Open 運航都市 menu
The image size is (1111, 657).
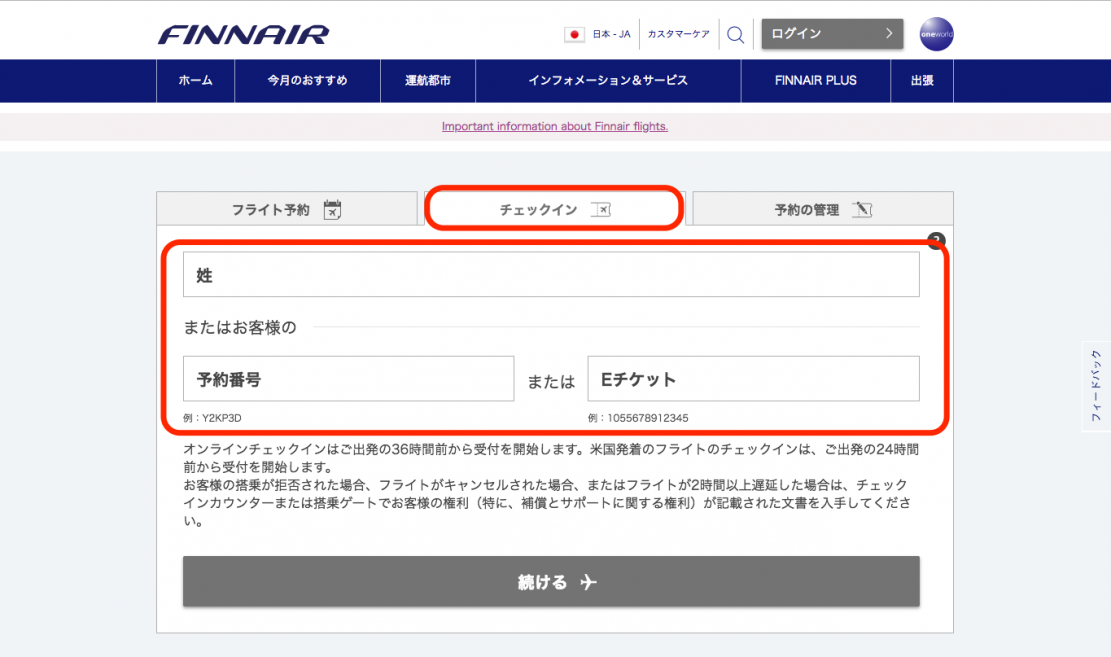[428, 81]
